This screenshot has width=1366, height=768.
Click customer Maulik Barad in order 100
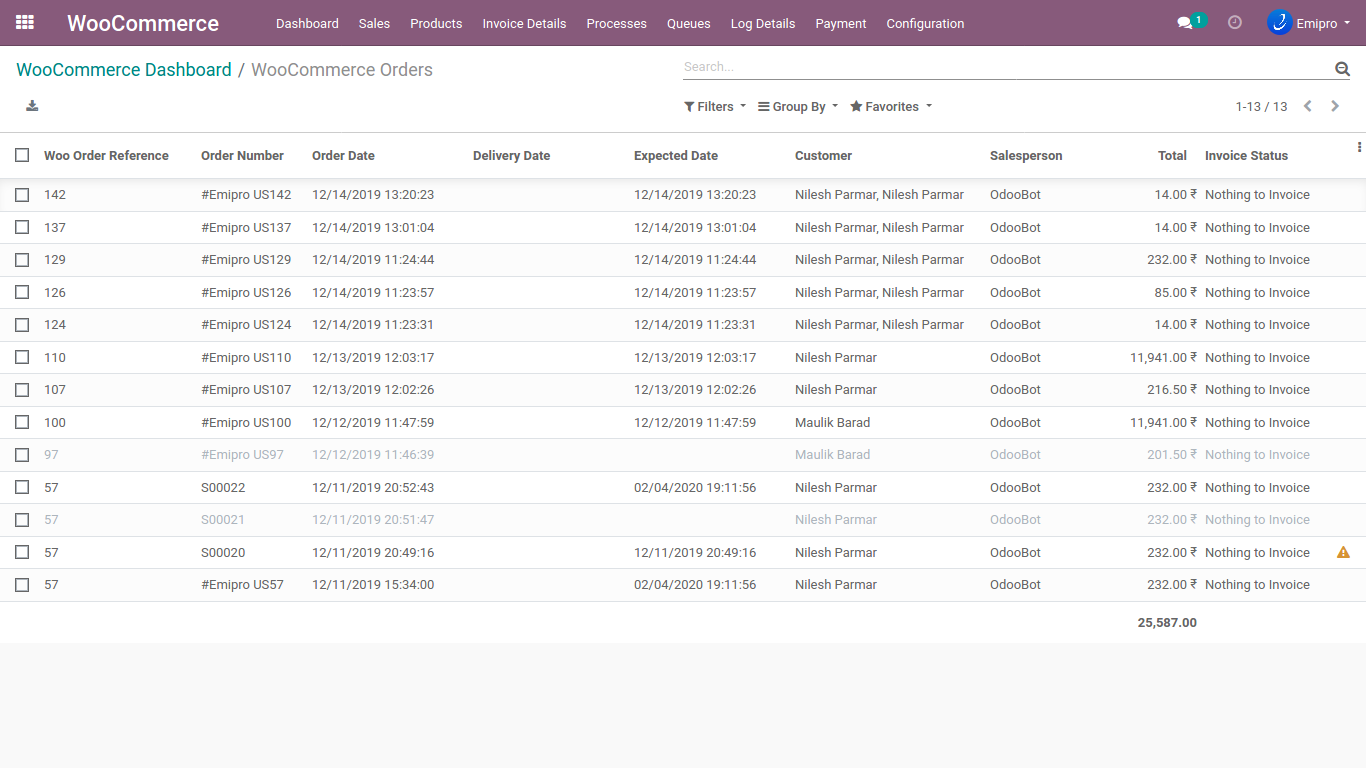click(832, 423)
